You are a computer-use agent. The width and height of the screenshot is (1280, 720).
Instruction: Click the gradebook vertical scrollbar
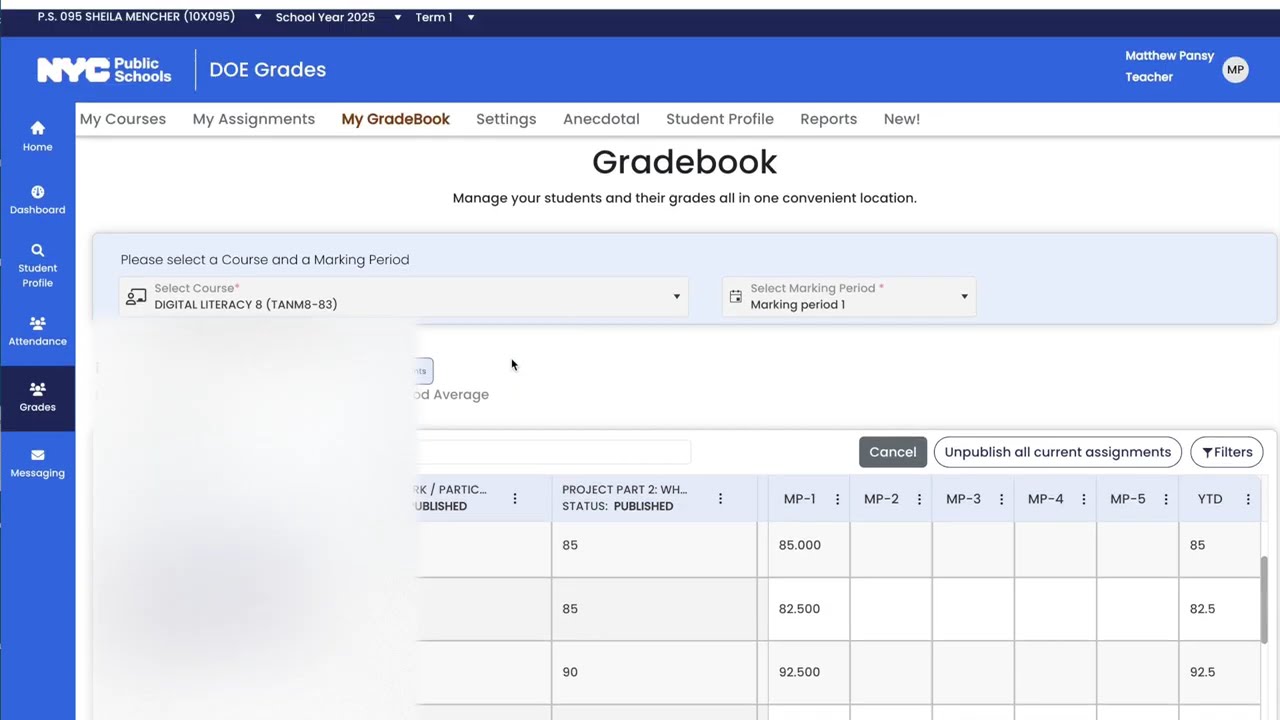coord(1264,600)
